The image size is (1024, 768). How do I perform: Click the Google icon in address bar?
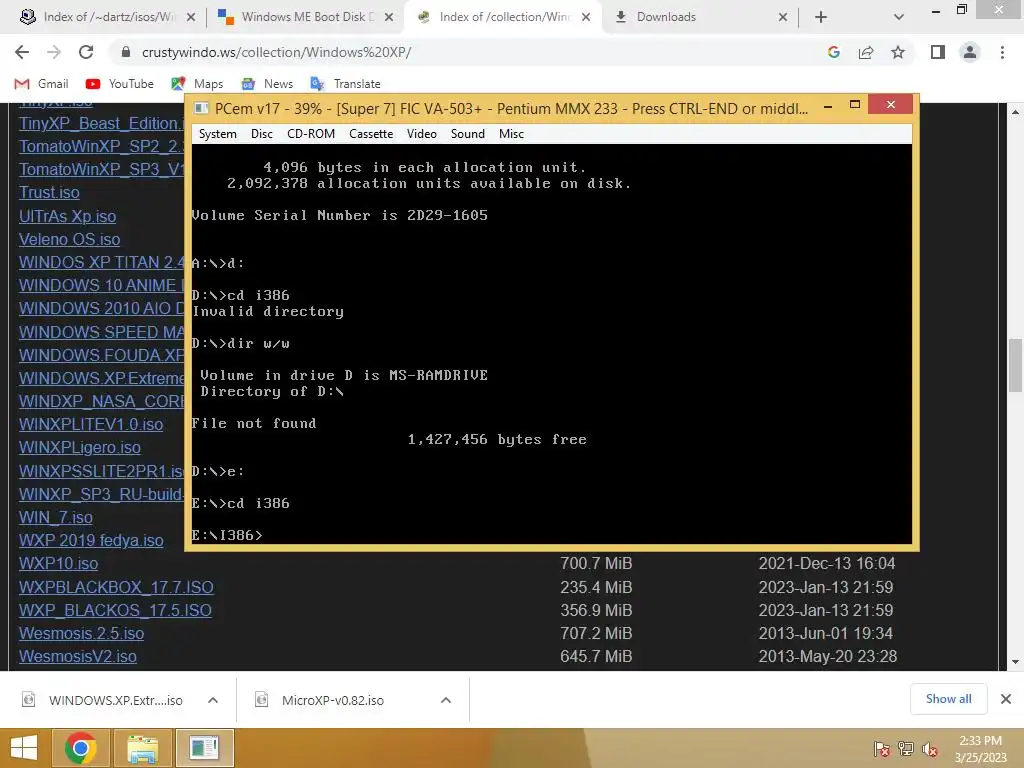(833, 52)
